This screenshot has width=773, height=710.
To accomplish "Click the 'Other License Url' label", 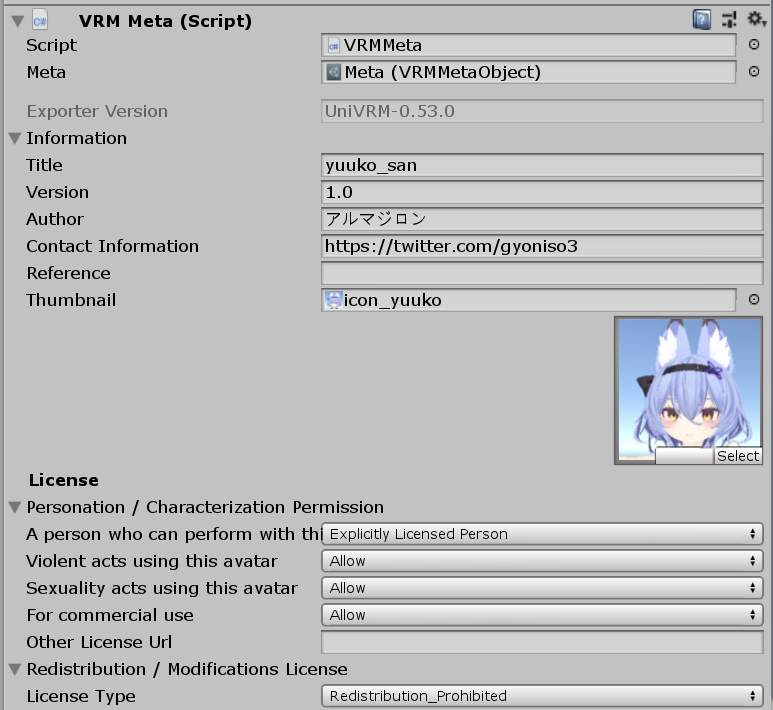I will coord(99,642).
